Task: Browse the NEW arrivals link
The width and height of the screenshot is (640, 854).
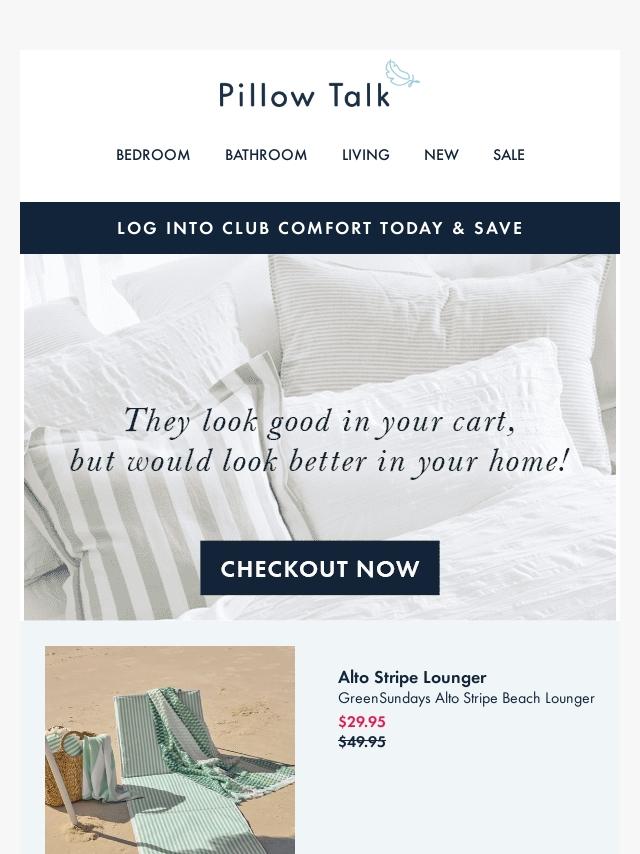Action: 441,155
